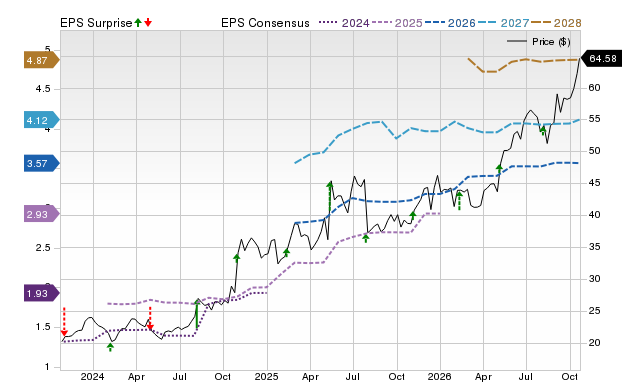The width and height of the screenshot is (640, 382).
Task: Click the 25 label on price axis
Action: tap(594, 311)
